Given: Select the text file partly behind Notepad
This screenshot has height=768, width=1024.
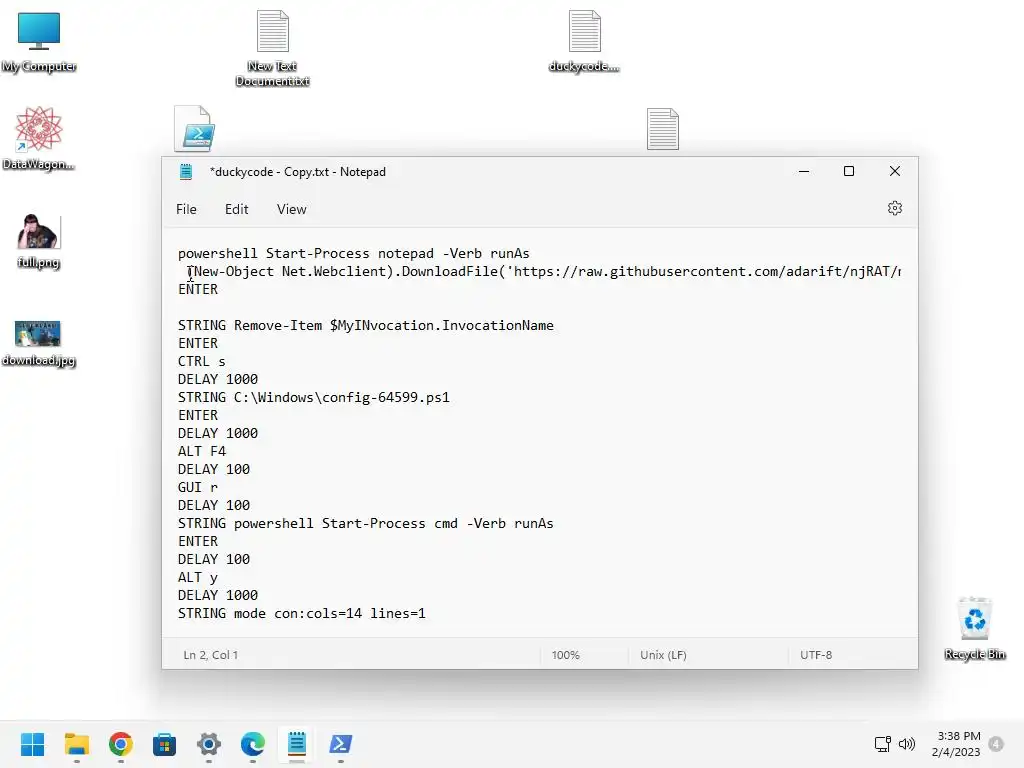Looking at the screenshot, I should tap(663, 129).
